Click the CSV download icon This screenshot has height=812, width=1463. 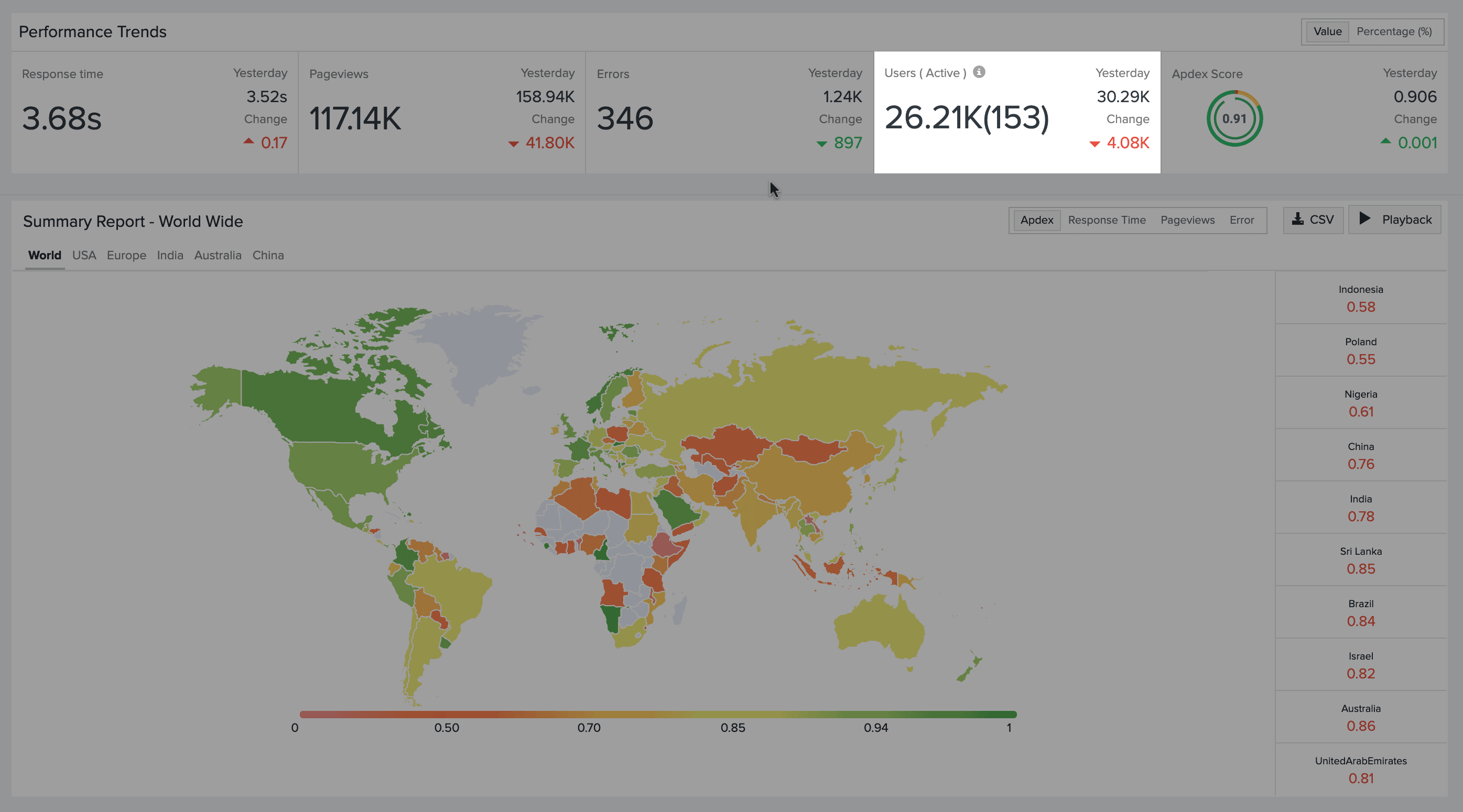click(1297, 219)
